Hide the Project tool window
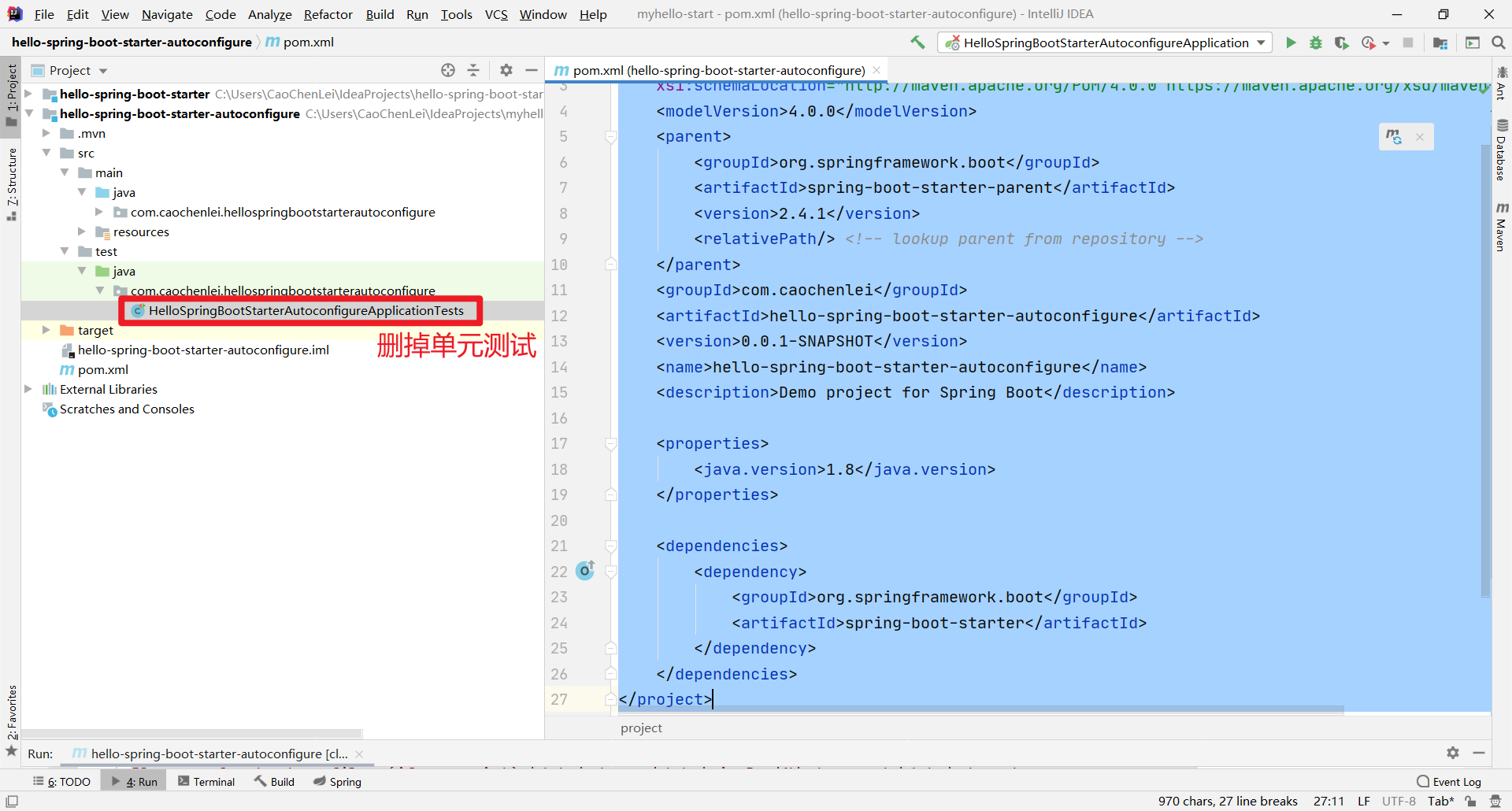This screenshot has width=1512, height=811. (x=532, y=70)
